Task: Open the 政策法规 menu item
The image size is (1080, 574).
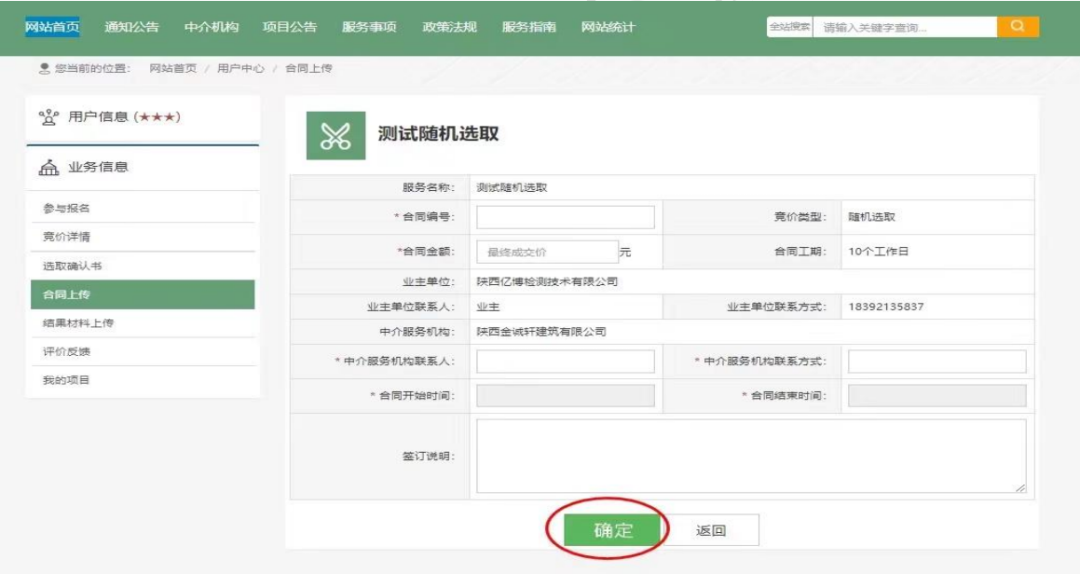Action: click(x=450, y=28)
